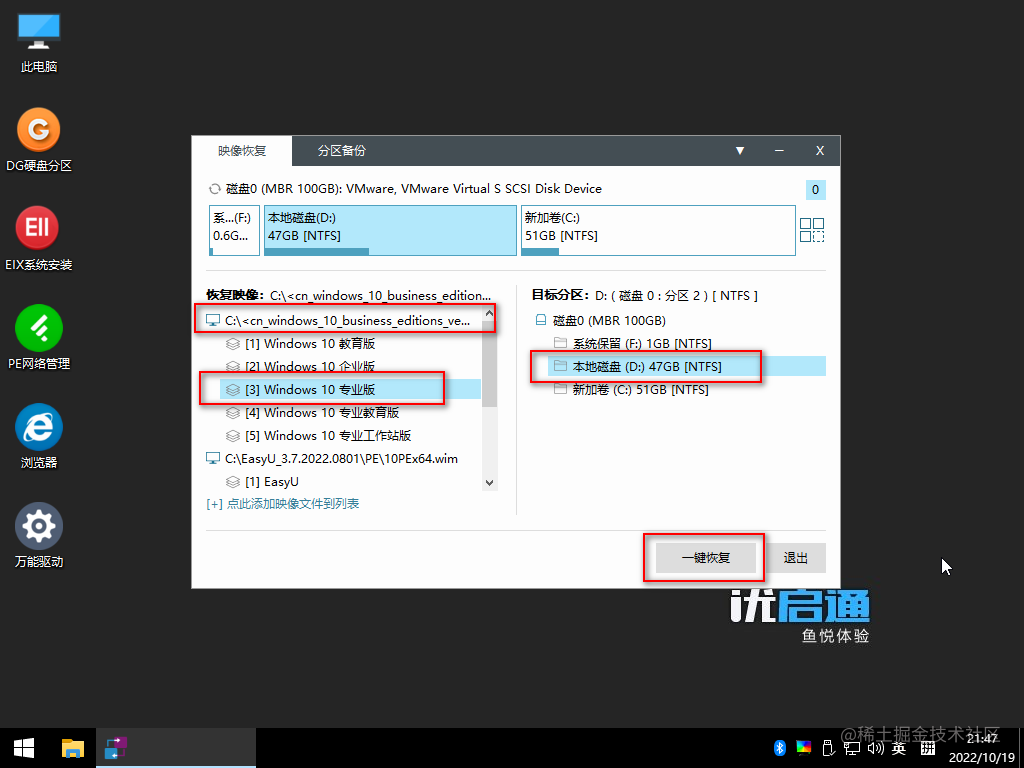Image resolution: width=1024 pixels, height=768 pixels.
Task: Launch EIX系统安装 from the desktop
Action: pos(37,228)
